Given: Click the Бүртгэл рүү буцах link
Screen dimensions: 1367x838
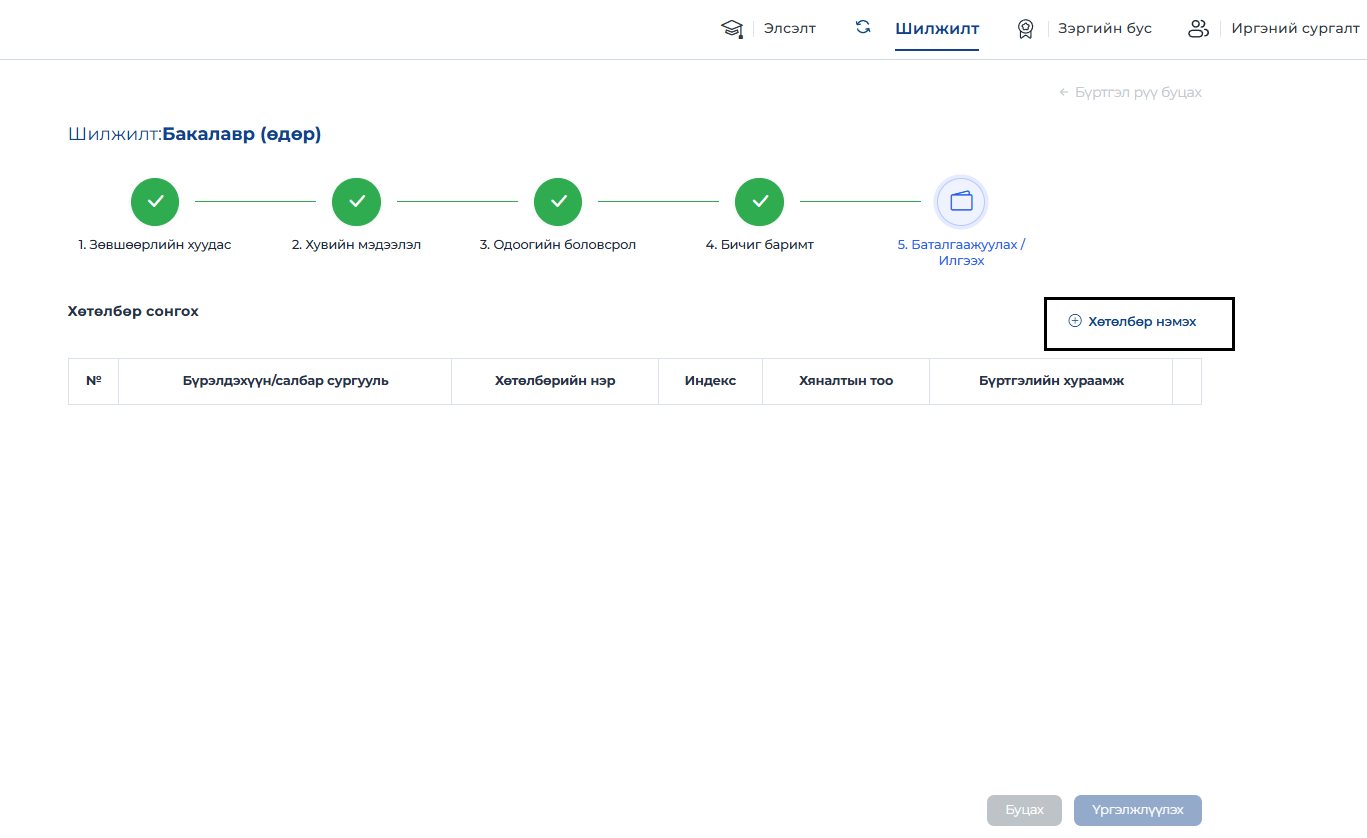Looking at the screenshot, I should (1130, 93).
